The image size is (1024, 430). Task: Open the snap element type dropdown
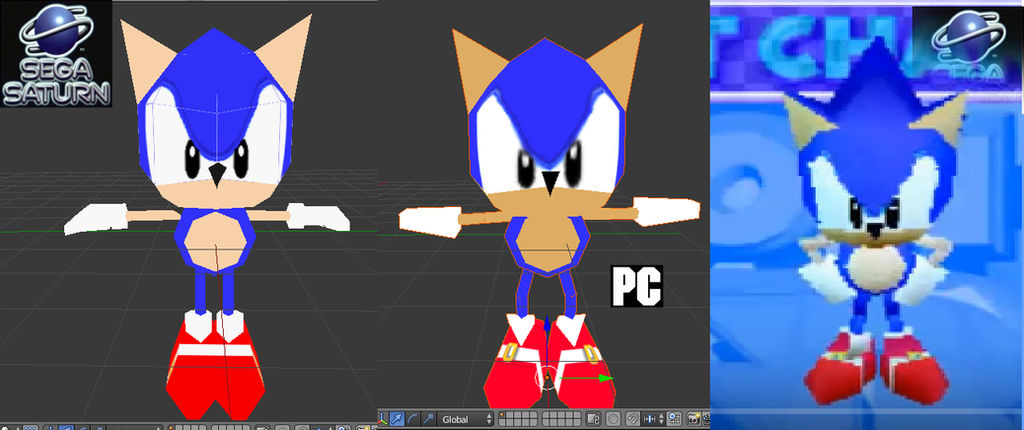click(x=653, y=419)
